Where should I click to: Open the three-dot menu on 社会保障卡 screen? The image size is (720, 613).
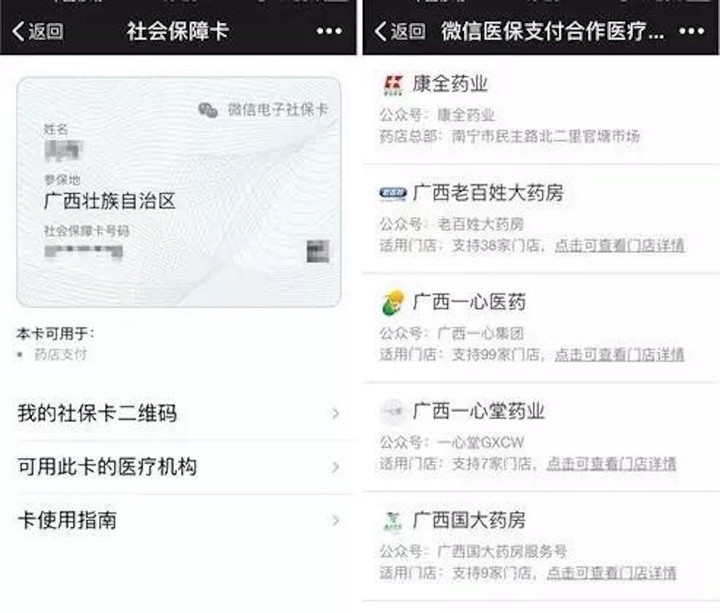tap(329, 31)
